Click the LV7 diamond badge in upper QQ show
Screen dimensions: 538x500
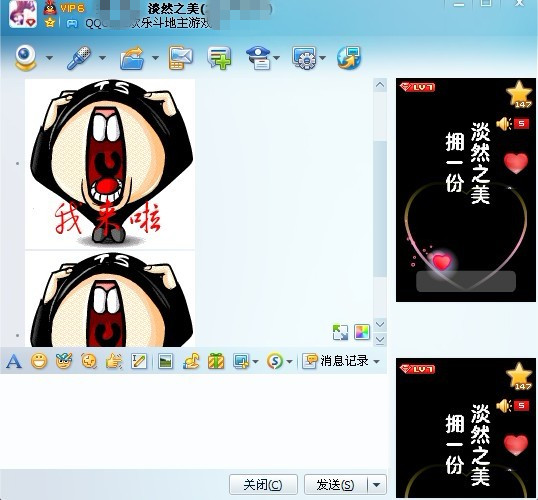click(418, 87)
